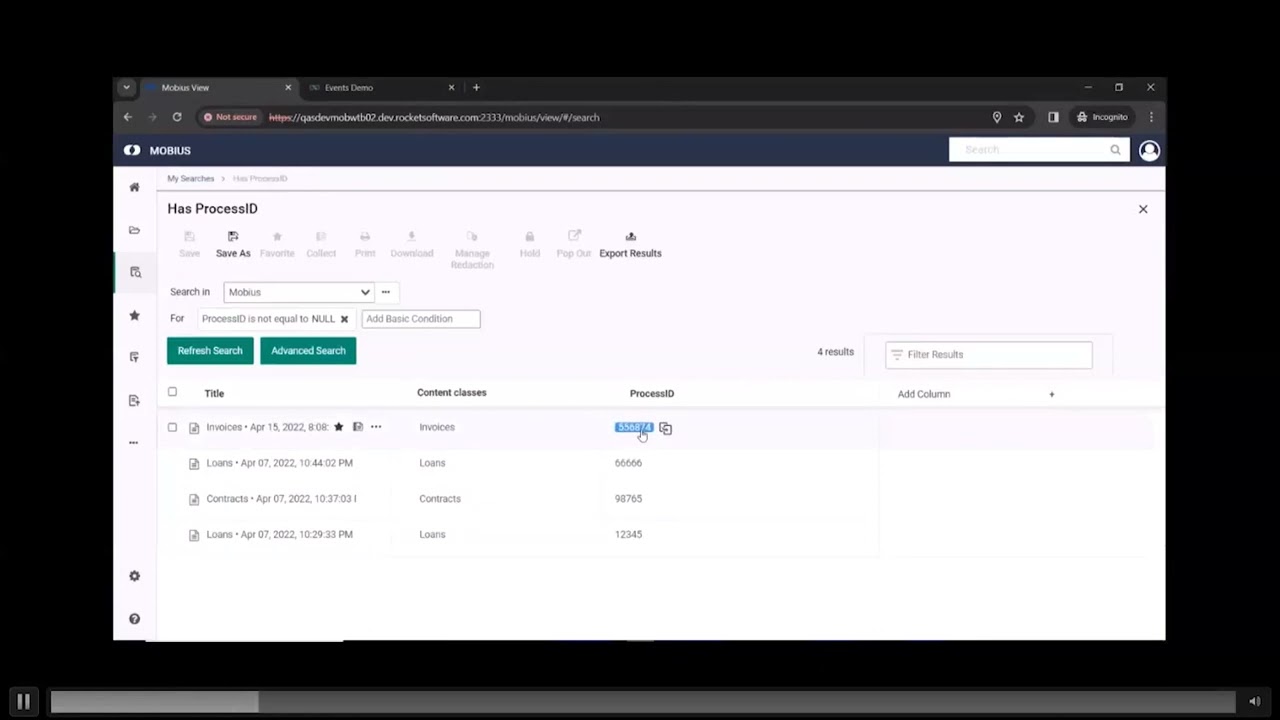Viewport: 1280px width, 720px height.
Task: Click the Download toolbar icon
Action: 412,244
